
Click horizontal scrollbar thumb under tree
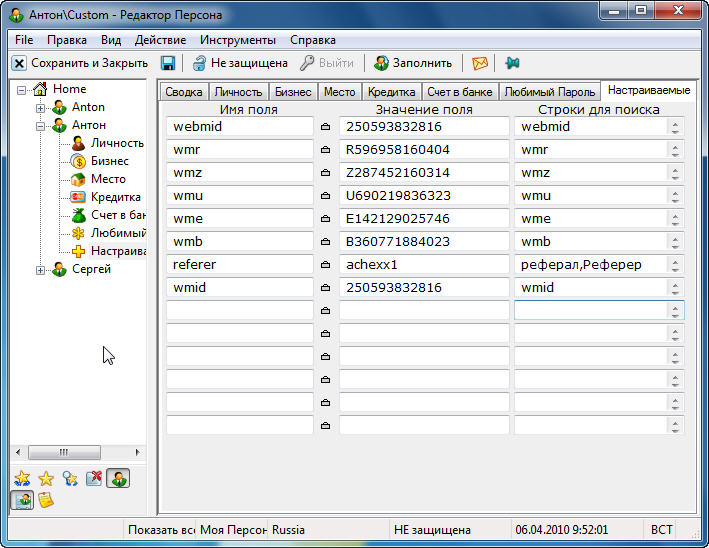64,452
